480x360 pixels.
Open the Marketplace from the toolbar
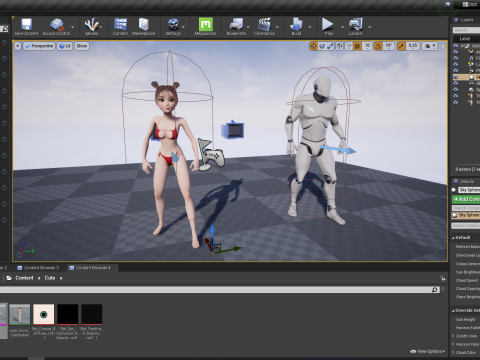point(143,27)
